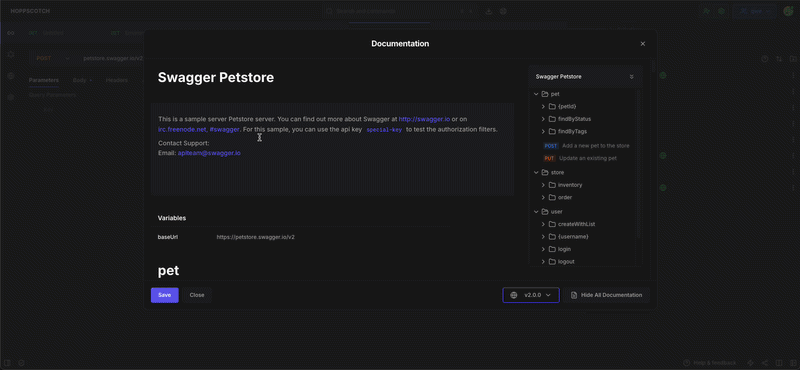The height and width of the screenshot is (370, 800).
Task: Open the irc.freenode.net, #swagger link
Action: pyautogui.click(x=199, y=130)
